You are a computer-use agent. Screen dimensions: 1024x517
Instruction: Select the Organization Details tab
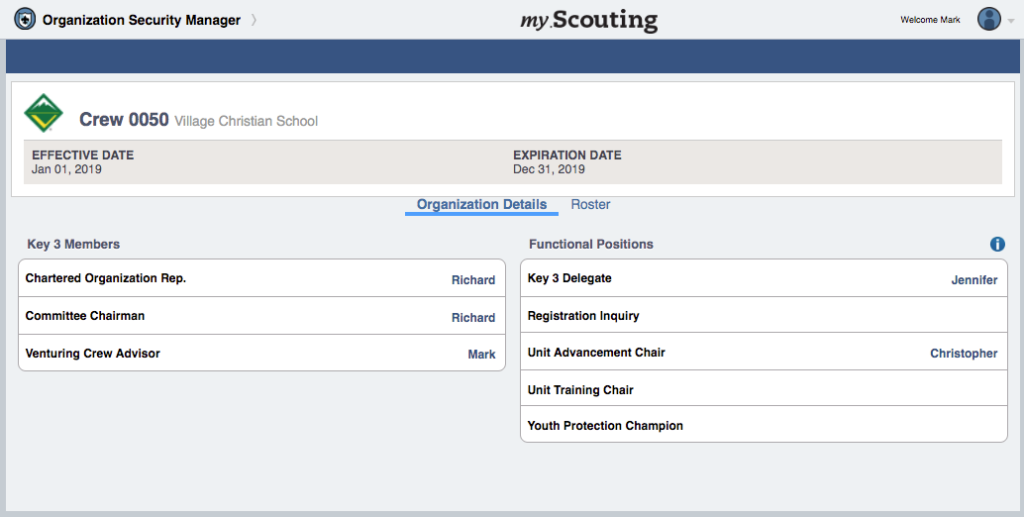coord(482,204)
